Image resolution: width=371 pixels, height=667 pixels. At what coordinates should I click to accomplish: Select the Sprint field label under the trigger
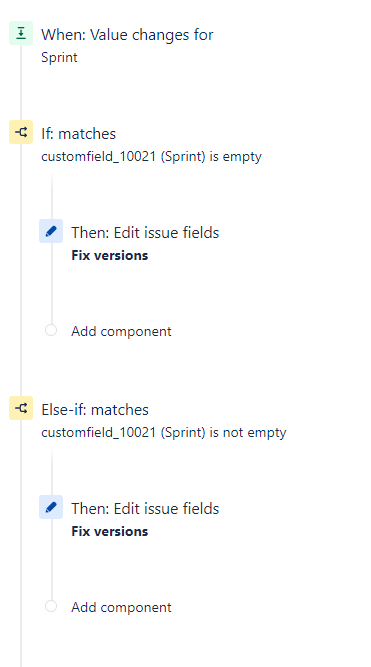click(59, 57)
